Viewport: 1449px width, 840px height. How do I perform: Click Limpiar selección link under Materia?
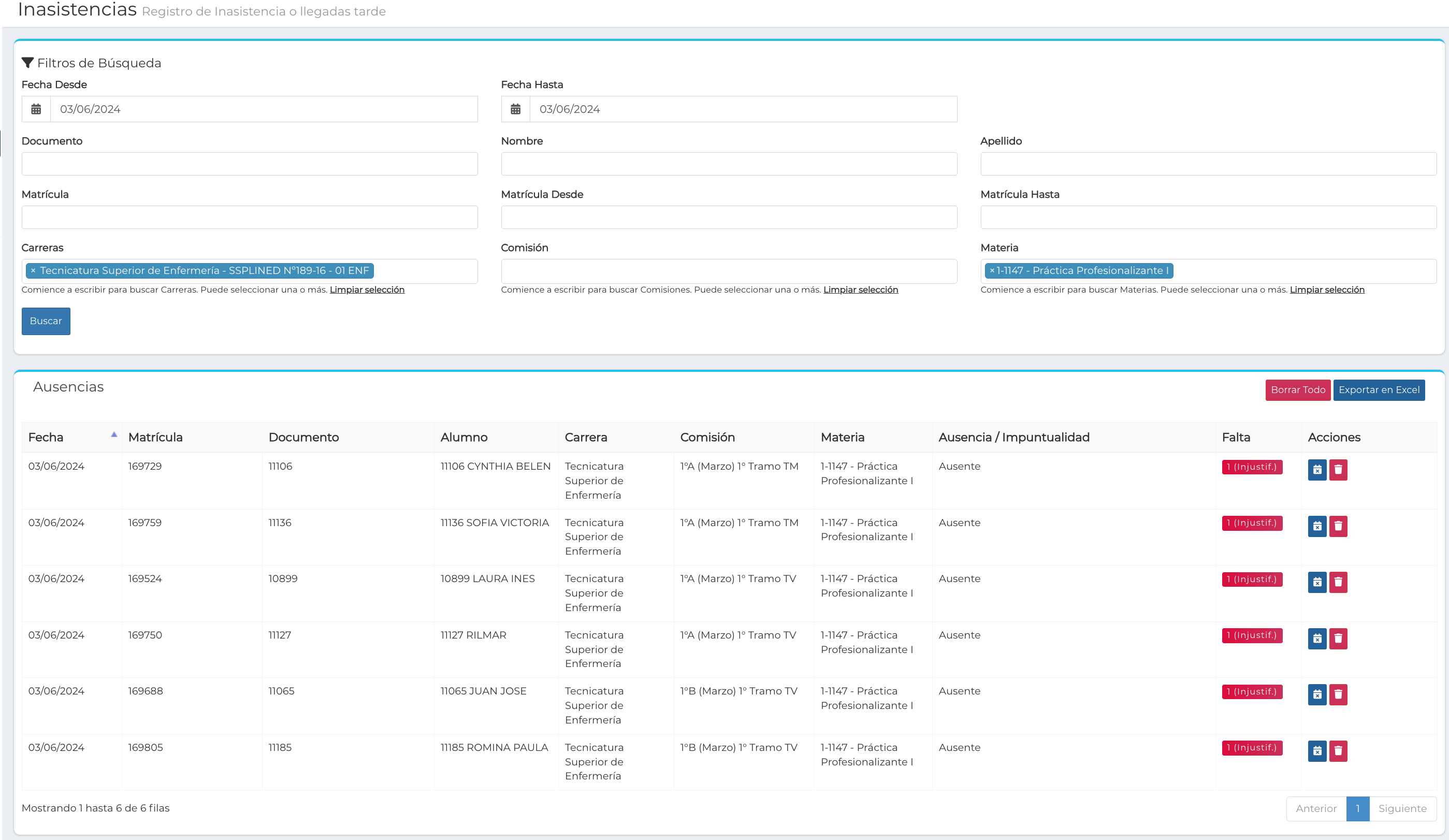coord(1327,290)
